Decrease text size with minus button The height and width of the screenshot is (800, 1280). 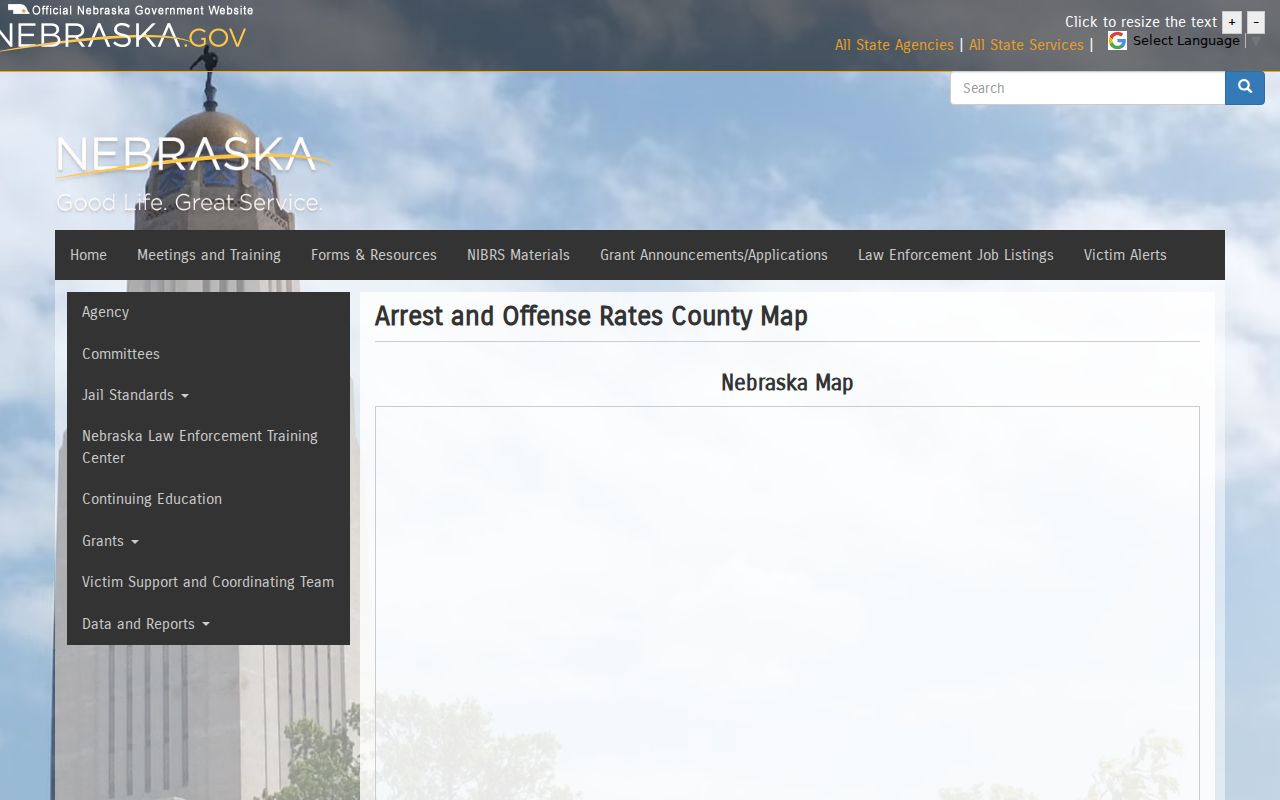click(x=1256, y=22)
